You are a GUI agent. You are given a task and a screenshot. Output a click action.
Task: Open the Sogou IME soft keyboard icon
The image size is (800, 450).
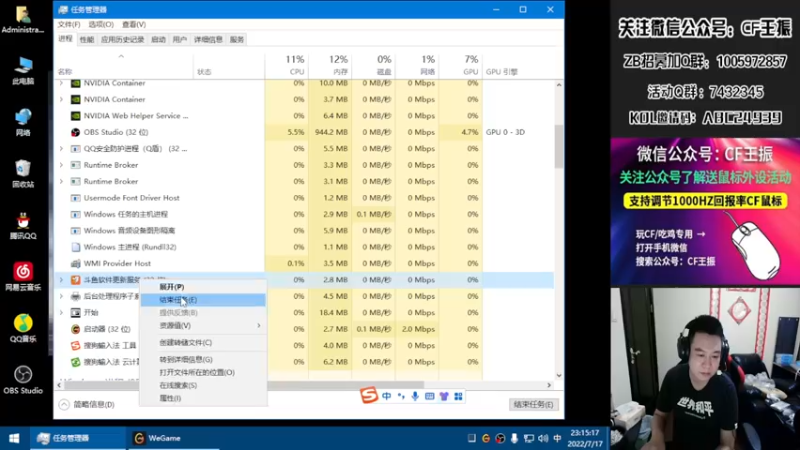pyautogui.click(x=430, y=396)
